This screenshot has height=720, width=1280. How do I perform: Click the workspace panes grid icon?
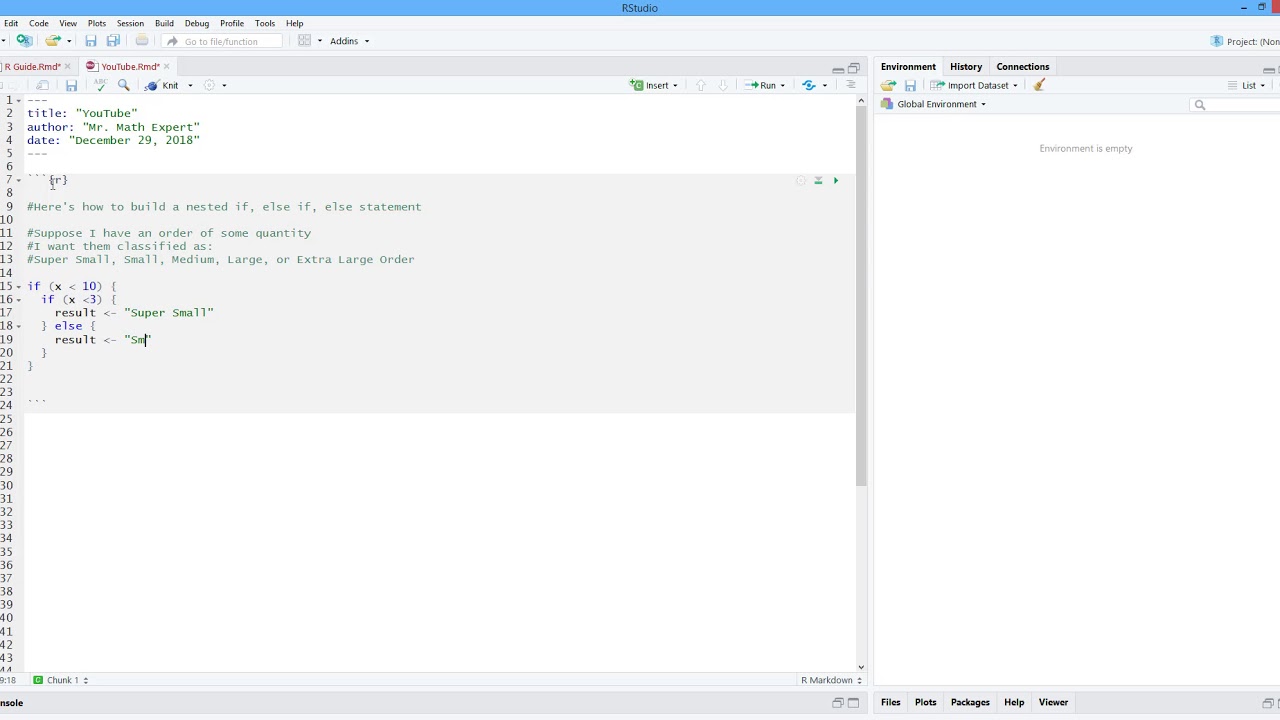tap(305, 41)
